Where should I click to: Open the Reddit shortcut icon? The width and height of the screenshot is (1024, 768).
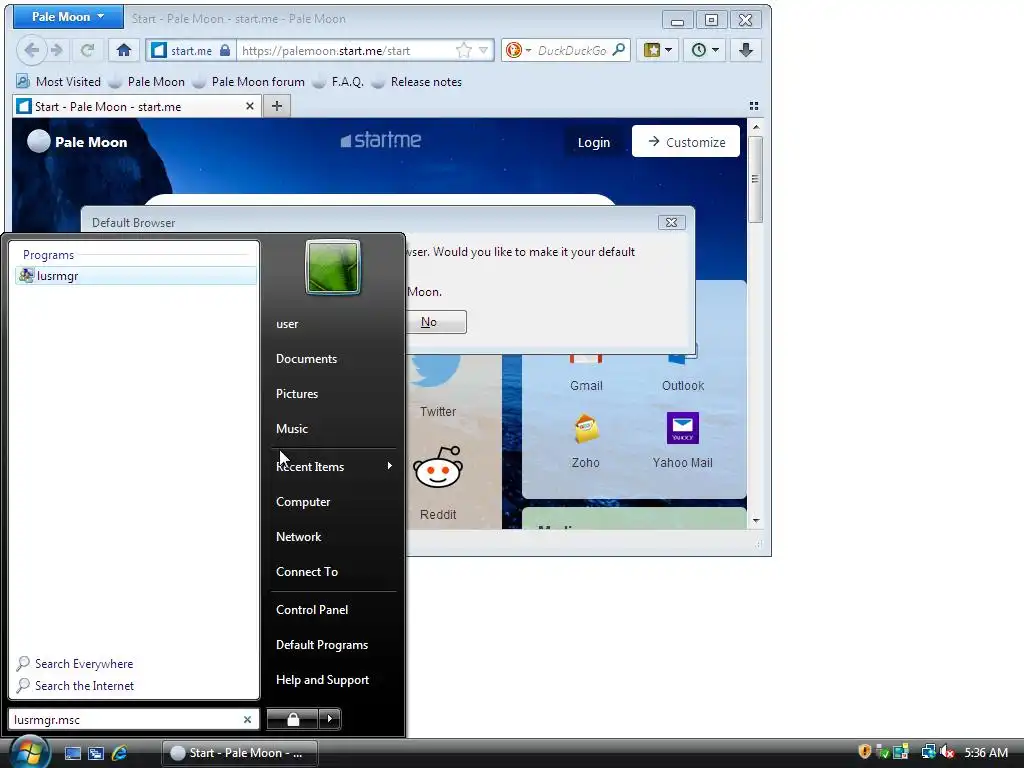(438, 468)
